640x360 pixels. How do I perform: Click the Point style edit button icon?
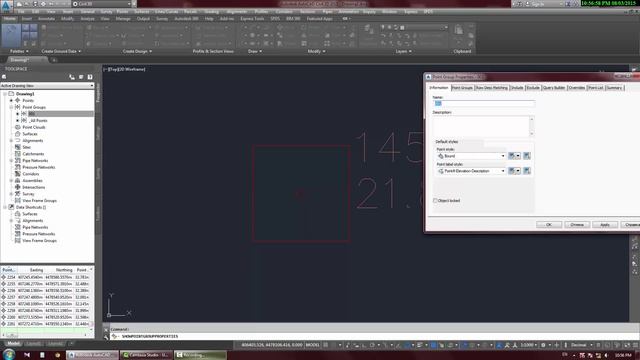coord(511,156)
